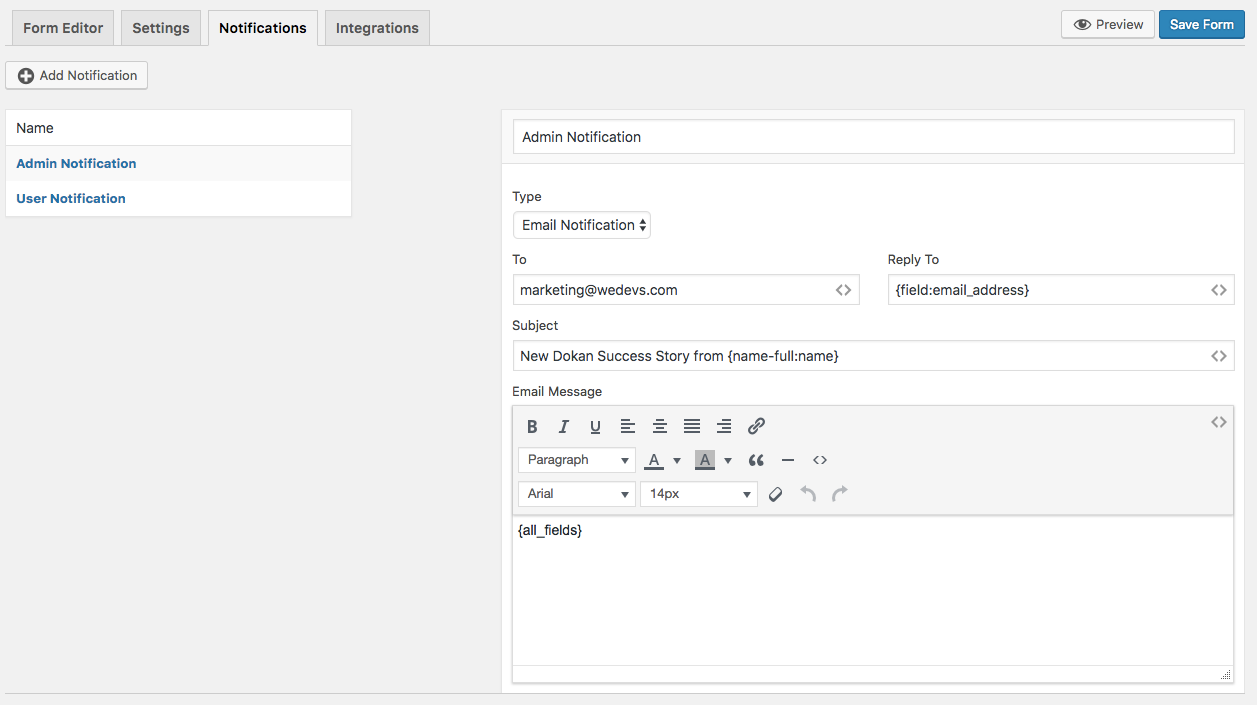Open merge tags for Subject field

(x=1218, y=356)
